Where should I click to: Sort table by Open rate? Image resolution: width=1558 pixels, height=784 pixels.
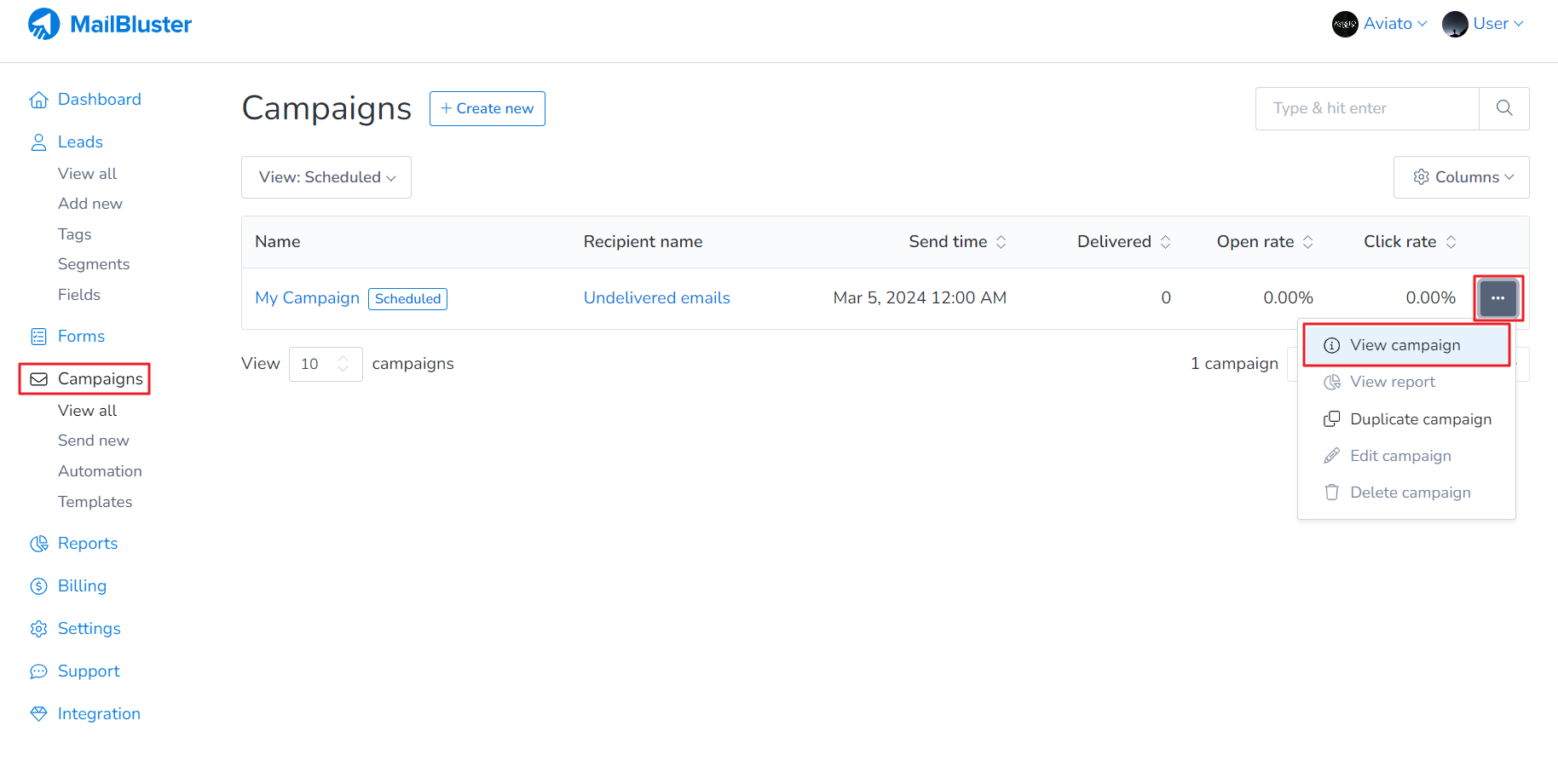point(1307,242)
